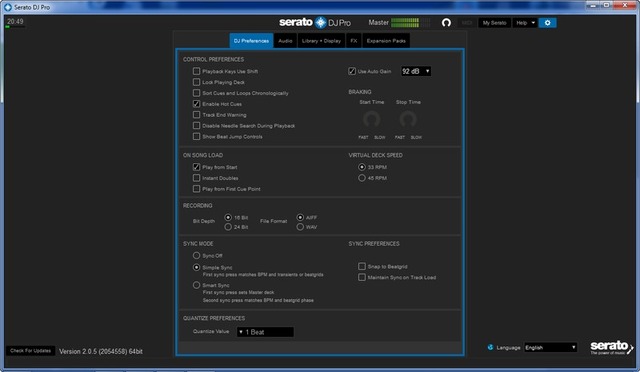640x372 pixels.
Task: Uncheck Use Auto Gain
Action: point(352,71)
